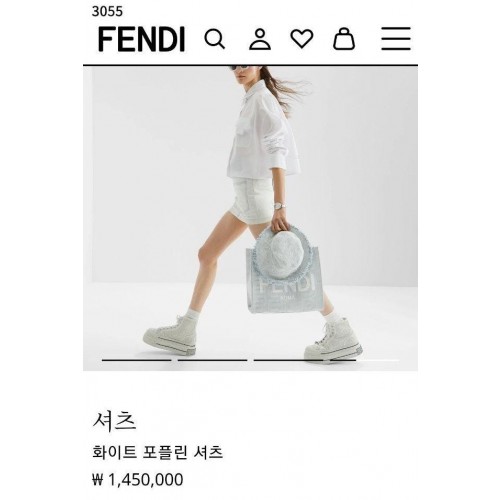500x500 pixels.
Task: Jump to the third carousel slide indicator
Action: (x=288, y=360)
